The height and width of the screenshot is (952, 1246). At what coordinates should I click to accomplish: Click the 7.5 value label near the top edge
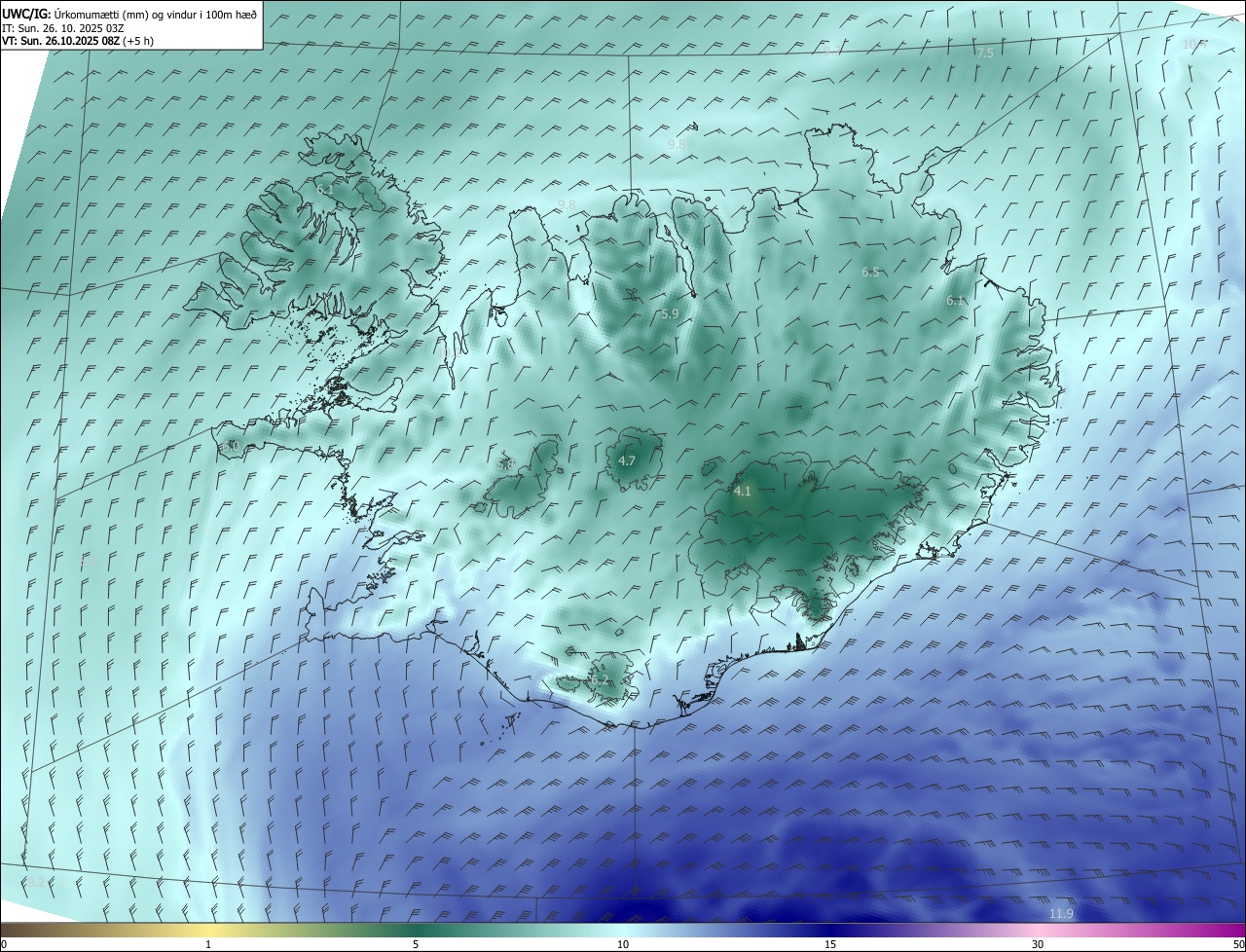[x=985, y=54]
